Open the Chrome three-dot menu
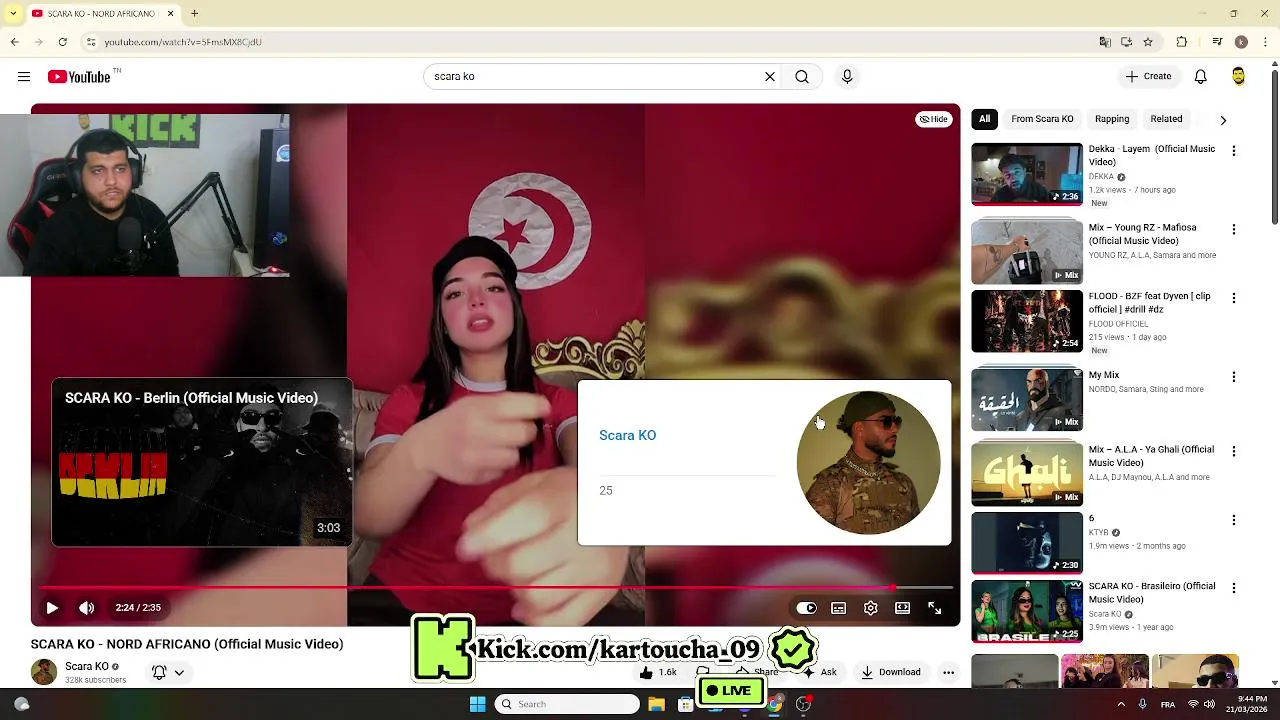The width and height of the screenshot is (1280, 720). [x=1265, y=42]
